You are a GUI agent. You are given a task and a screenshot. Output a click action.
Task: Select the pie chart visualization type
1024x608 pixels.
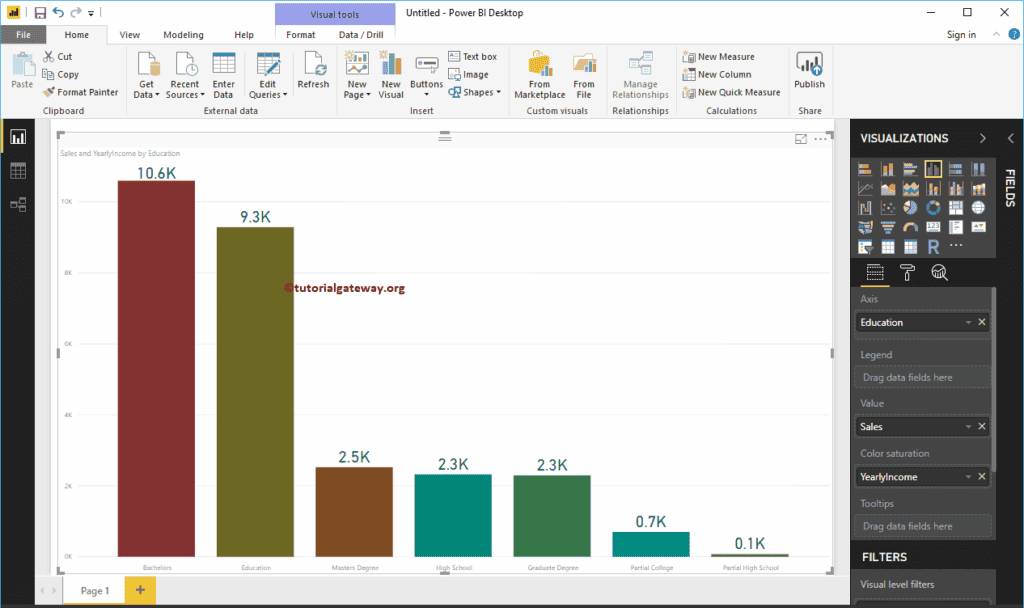[910, 207]
